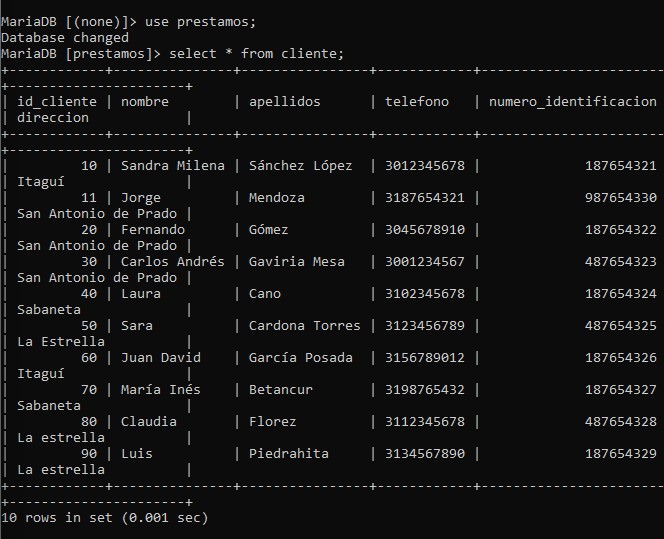The height and width of the screenshot is (539, 664).
Task: Click the id_cliente column header
Action: coord(57,102)
